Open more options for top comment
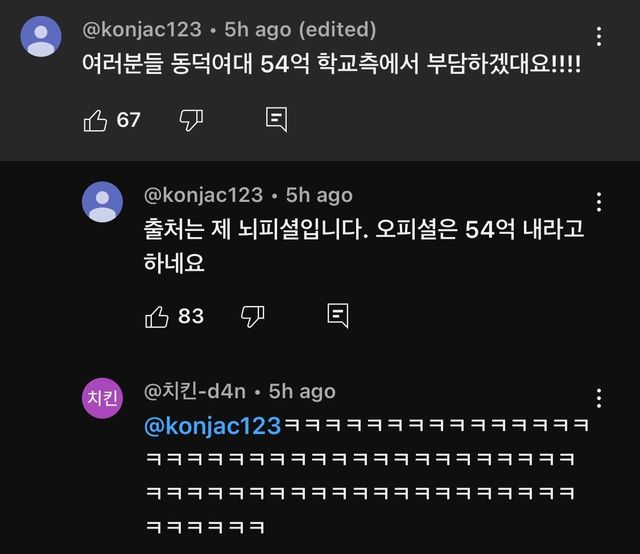The height and width of the screenshot is (554, 640). pos(598,38)
